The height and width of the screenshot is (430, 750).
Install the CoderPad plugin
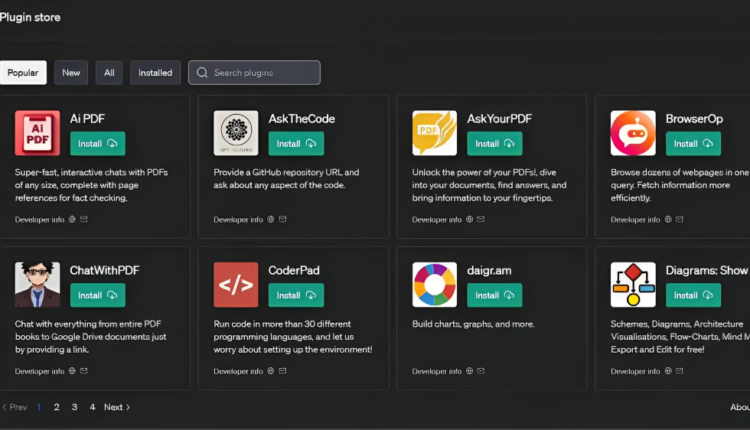tap(296, 295)
